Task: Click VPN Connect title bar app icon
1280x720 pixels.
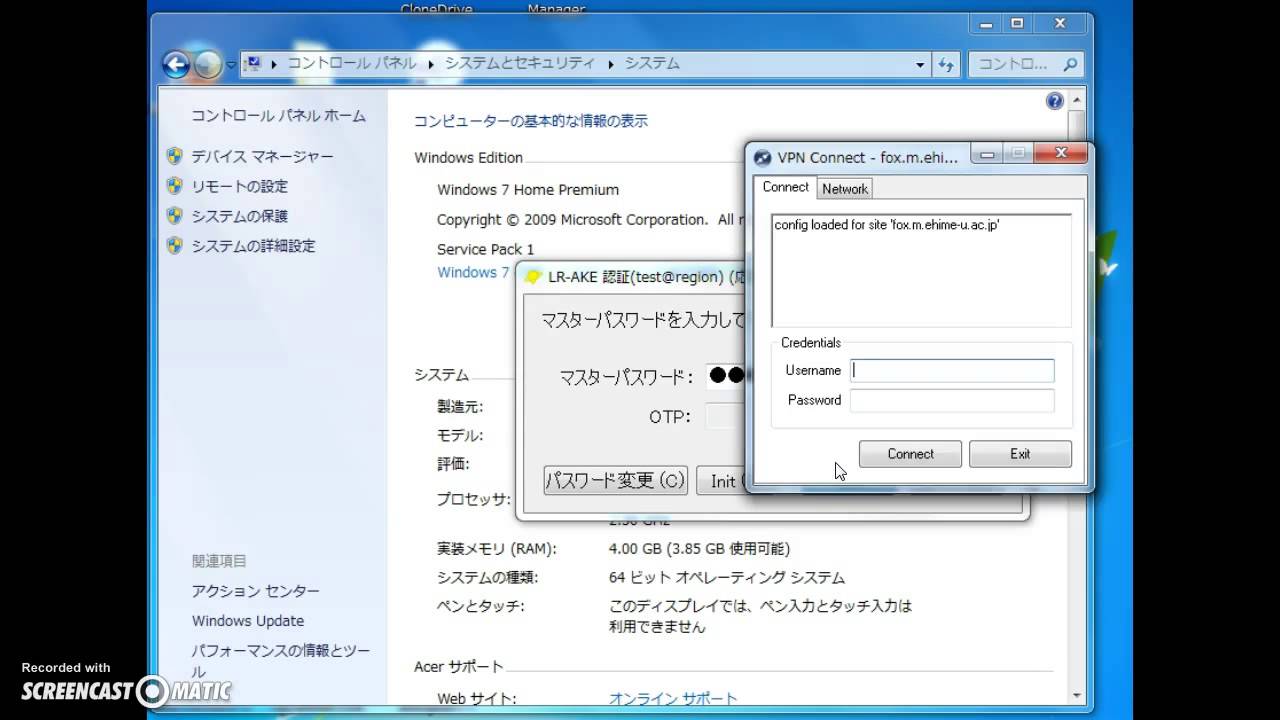Action: pyautogui.click(x=763, y=157)
